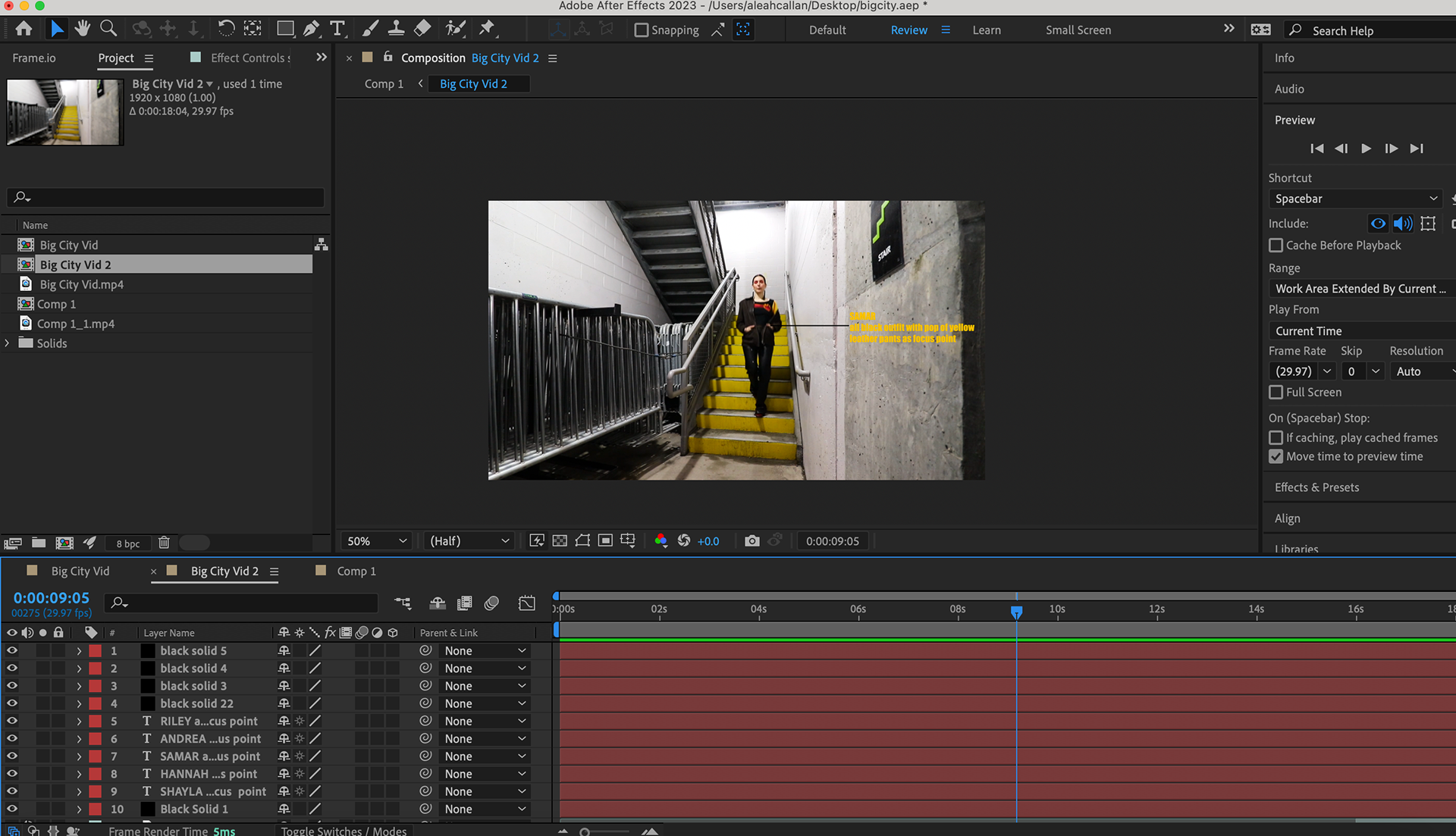This screenshot has height=836, width=1456.
Task: Open parent dropdown for black solid 4
Action: click(485, 668)
